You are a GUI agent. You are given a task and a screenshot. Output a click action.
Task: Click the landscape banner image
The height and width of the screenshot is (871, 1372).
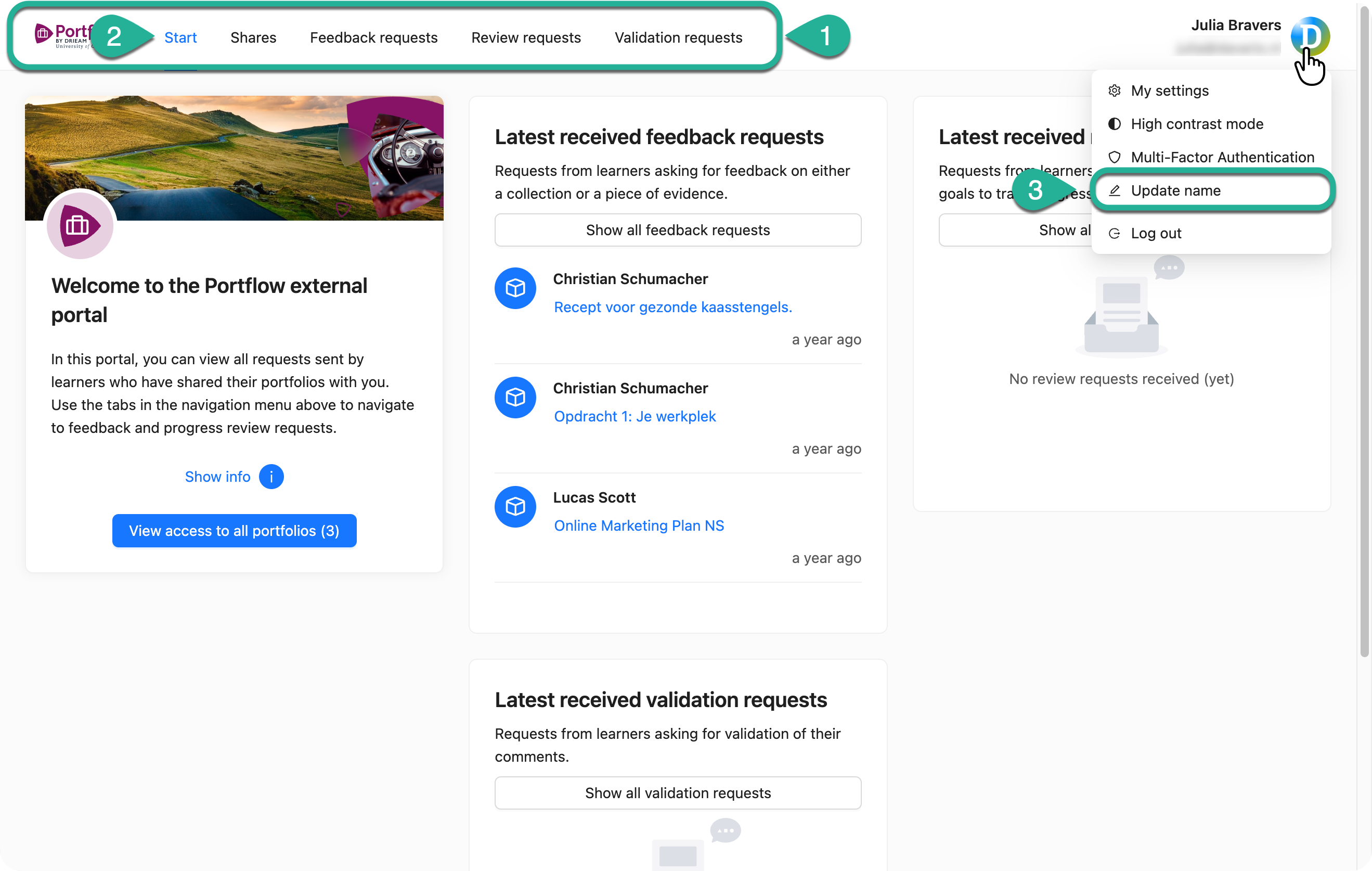click(234, 158)
